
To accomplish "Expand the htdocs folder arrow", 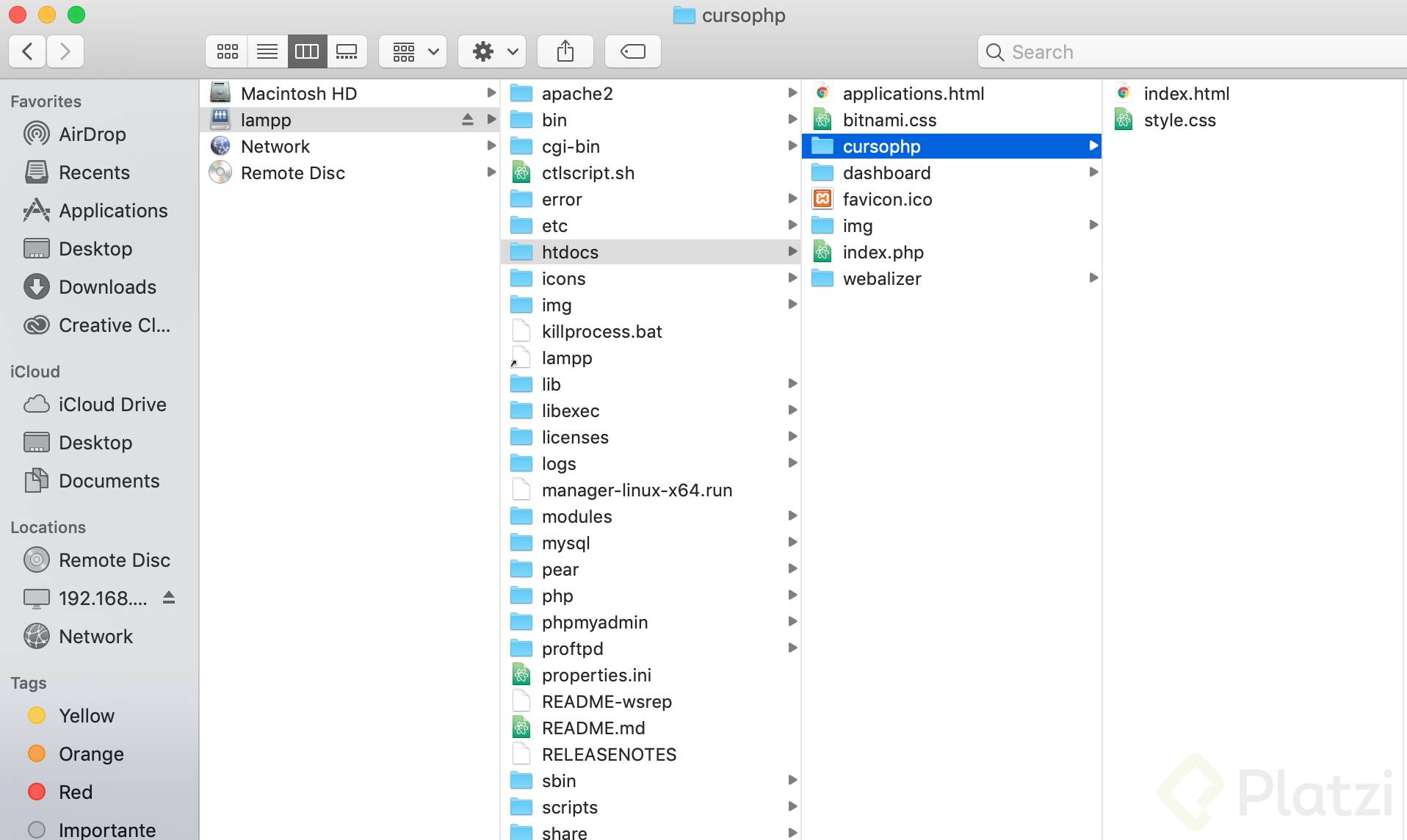I will click(x=792, y=252).
